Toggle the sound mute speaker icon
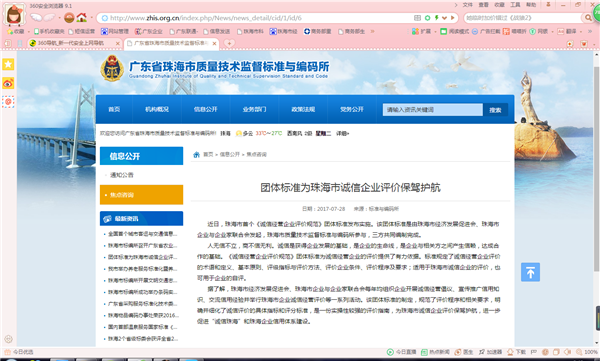 (568, 352)
